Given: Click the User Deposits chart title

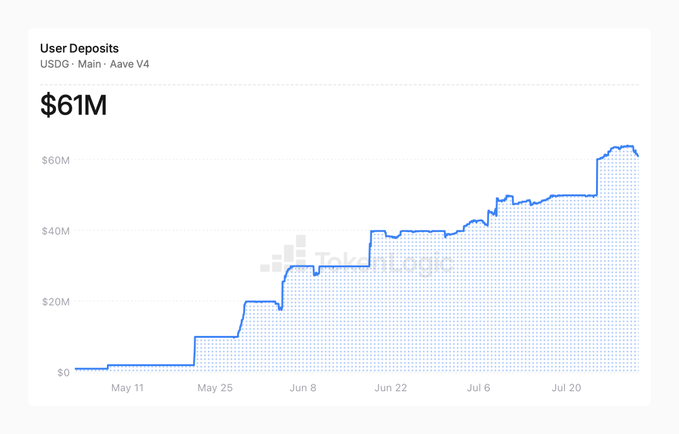Looking at the screenshot, I should (x=79, y=48).
